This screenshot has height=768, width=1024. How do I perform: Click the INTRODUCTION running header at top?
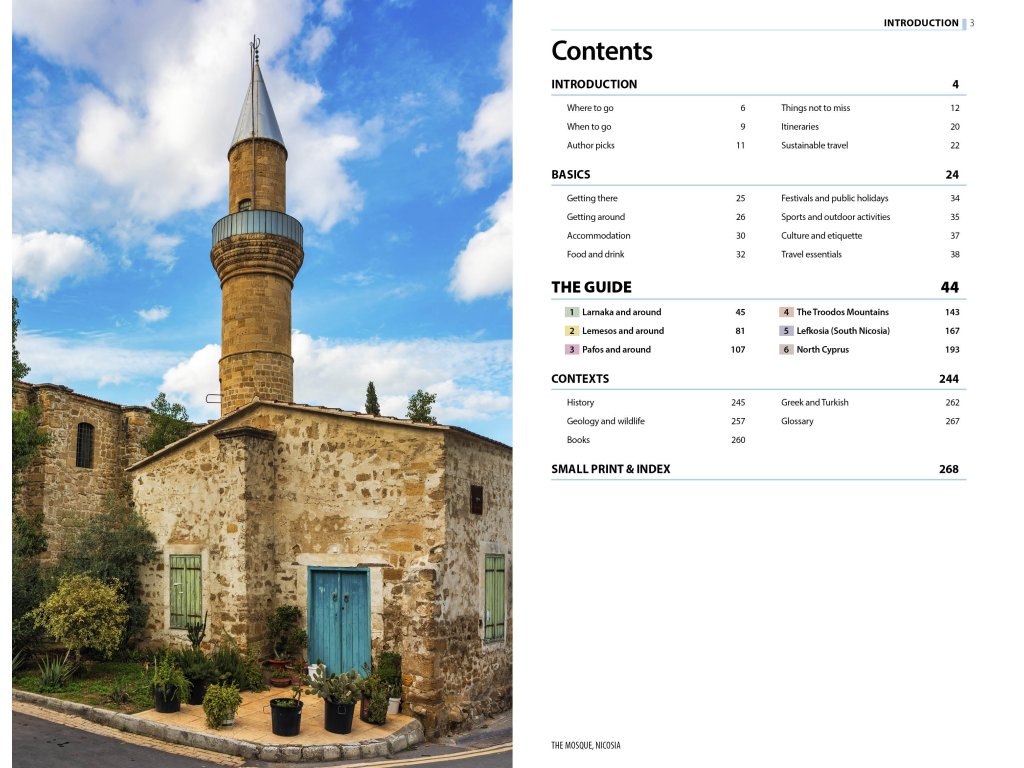coord(921,23)
